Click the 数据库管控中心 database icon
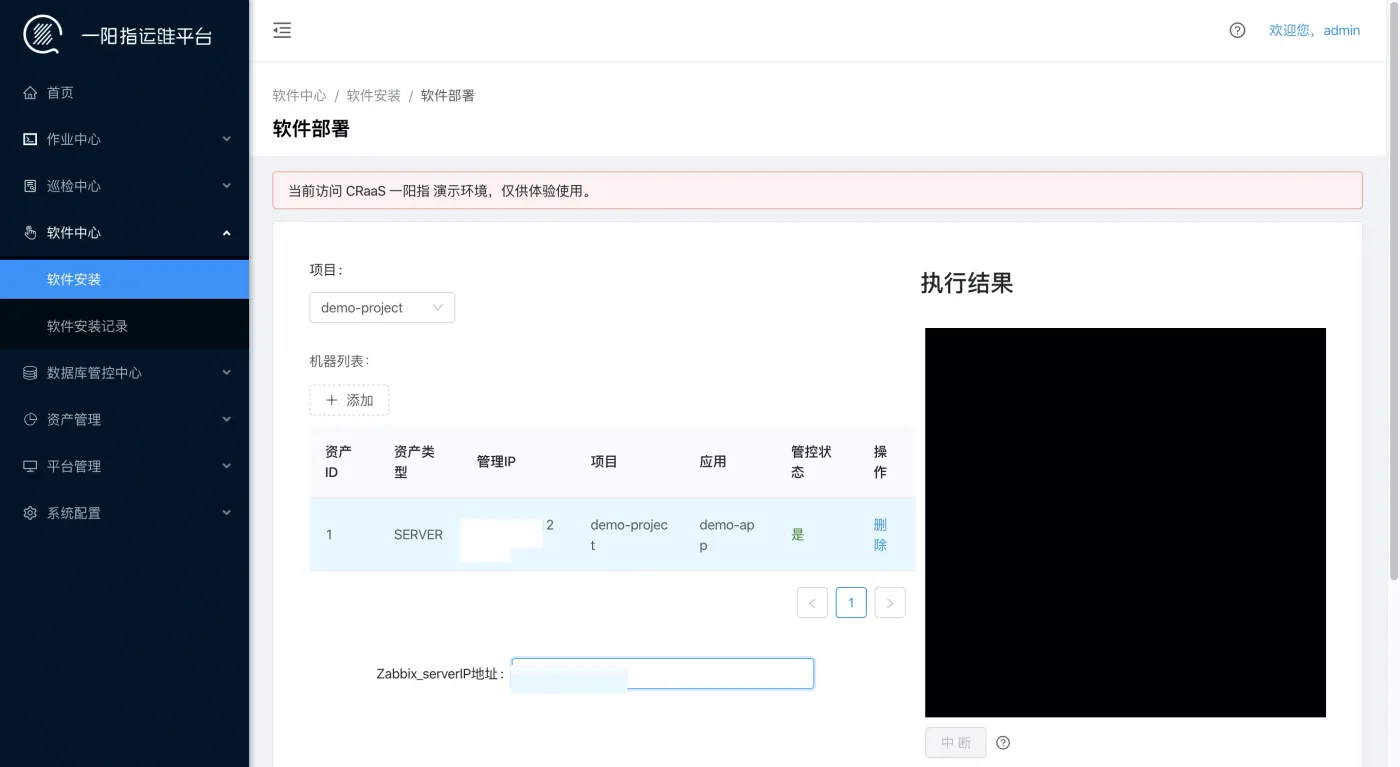This screenshot has height=767, width=1400. tap(30, 373)
